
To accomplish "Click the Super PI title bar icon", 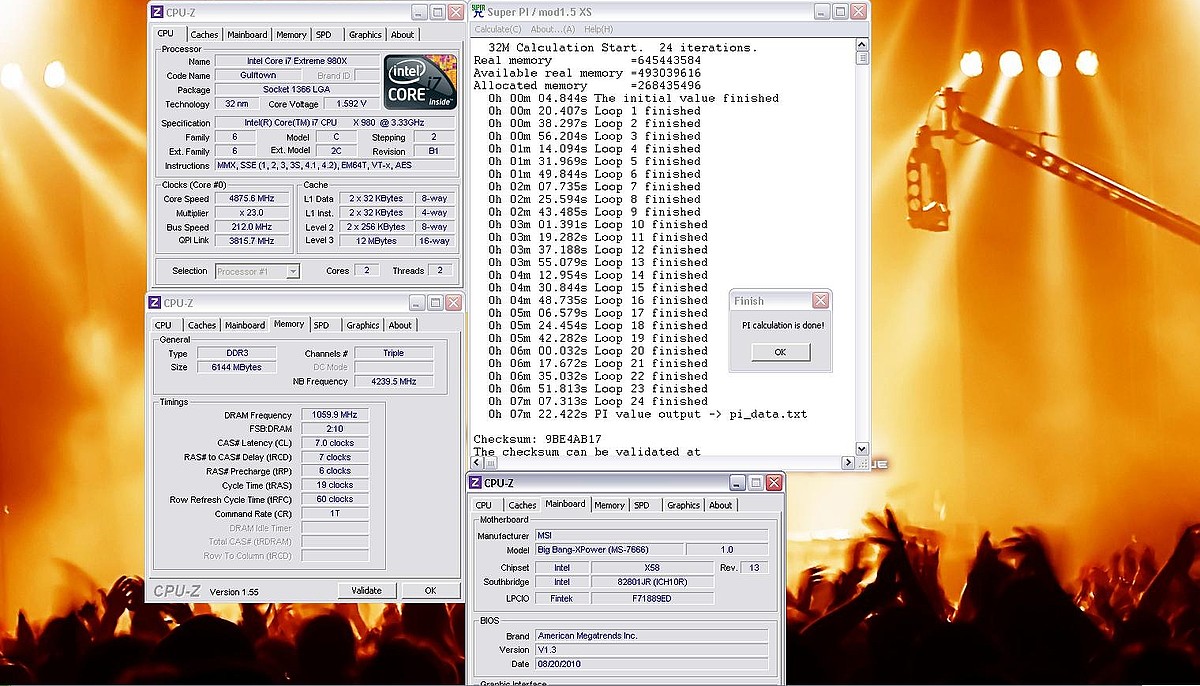I will click(x=479, y=11).
